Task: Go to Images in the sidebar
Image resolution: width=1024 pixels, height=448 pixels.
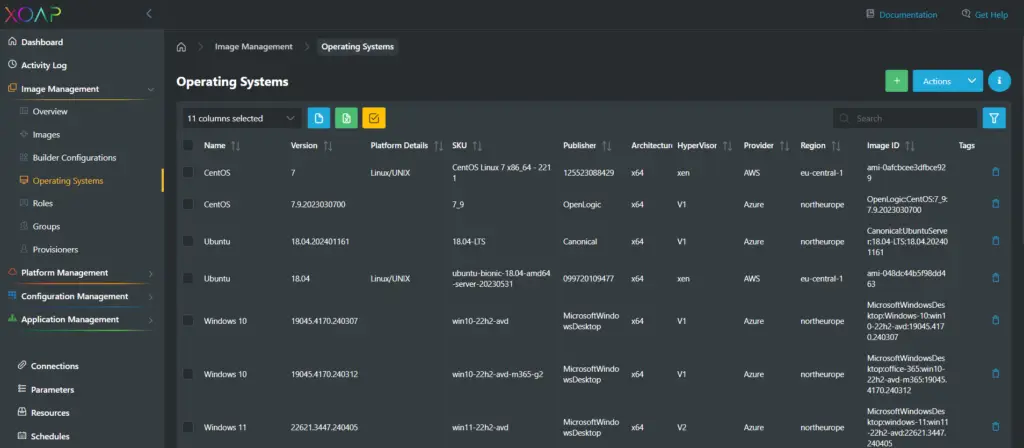Action: pyautogui.click(x=46, y=135)
